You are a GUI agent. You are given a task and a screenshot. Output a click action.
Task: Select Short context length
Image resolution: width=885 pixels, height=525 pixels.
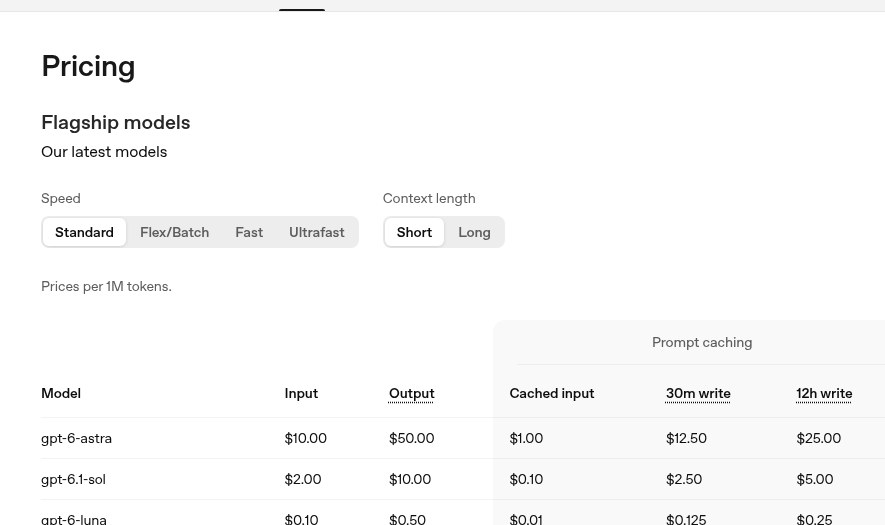click(414, 232)
